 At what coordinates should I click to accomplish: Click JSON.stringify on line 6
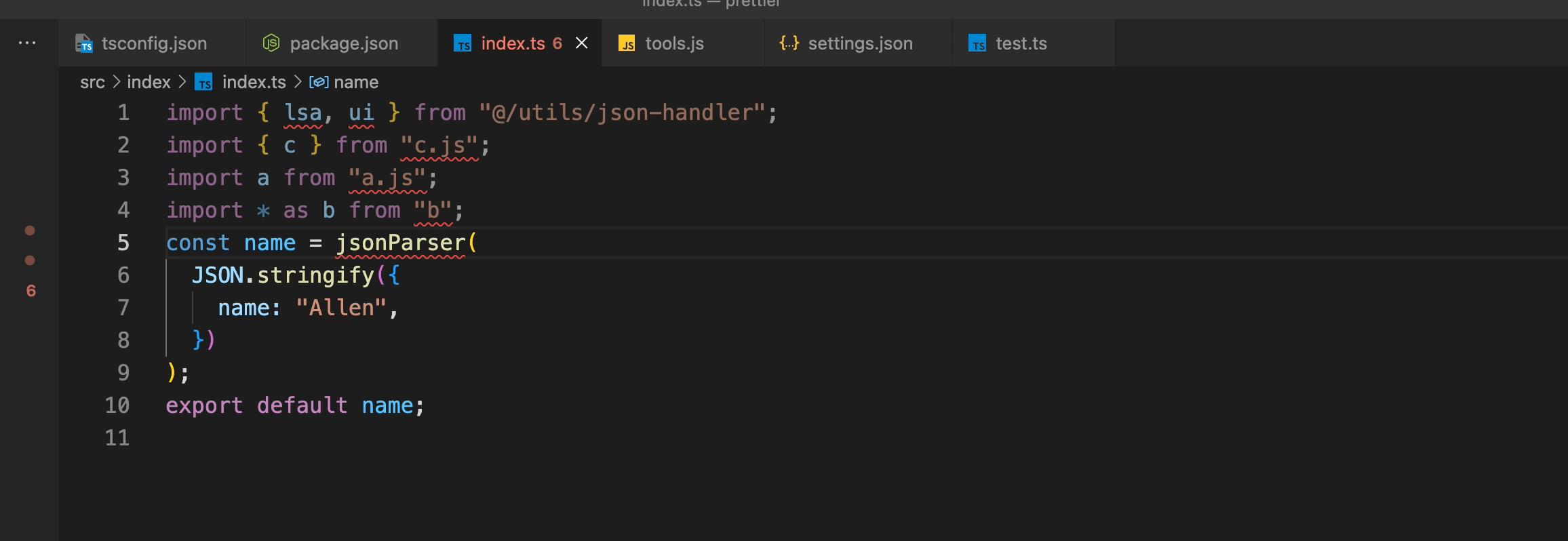tap(283, 275)
